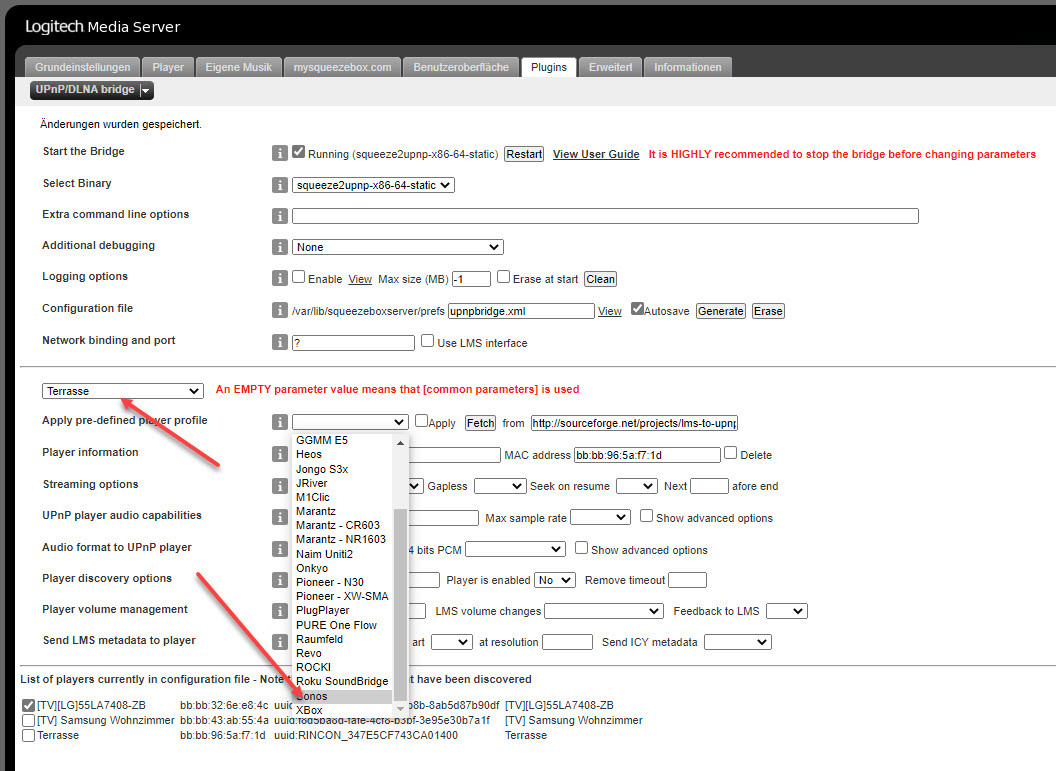Open the Feedback to LMS dropdown

[x=787, y=611]
